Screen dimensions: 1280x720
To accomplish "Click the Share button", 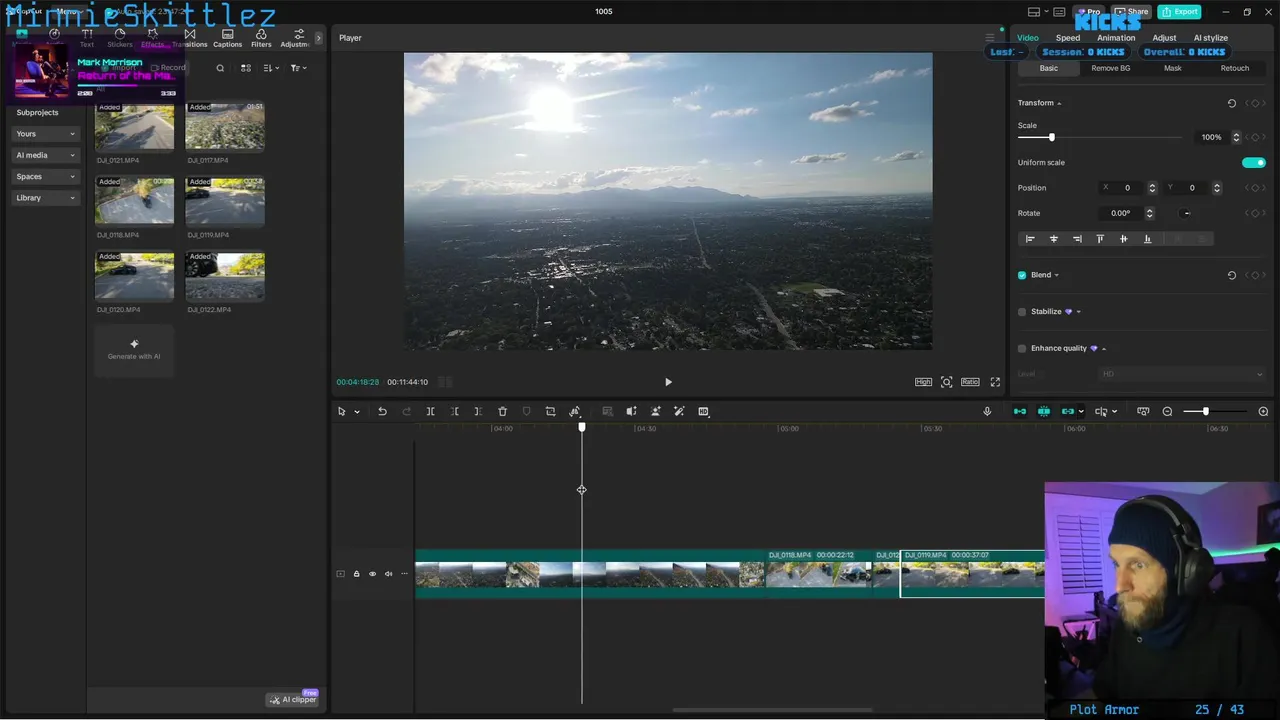I will tap(1132, 12).
